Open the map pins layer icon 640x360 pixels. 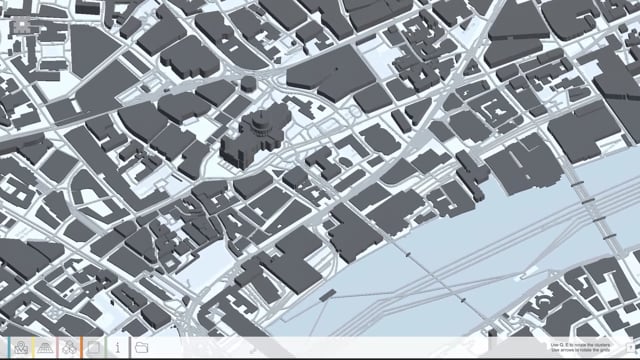tap(20, 348)
